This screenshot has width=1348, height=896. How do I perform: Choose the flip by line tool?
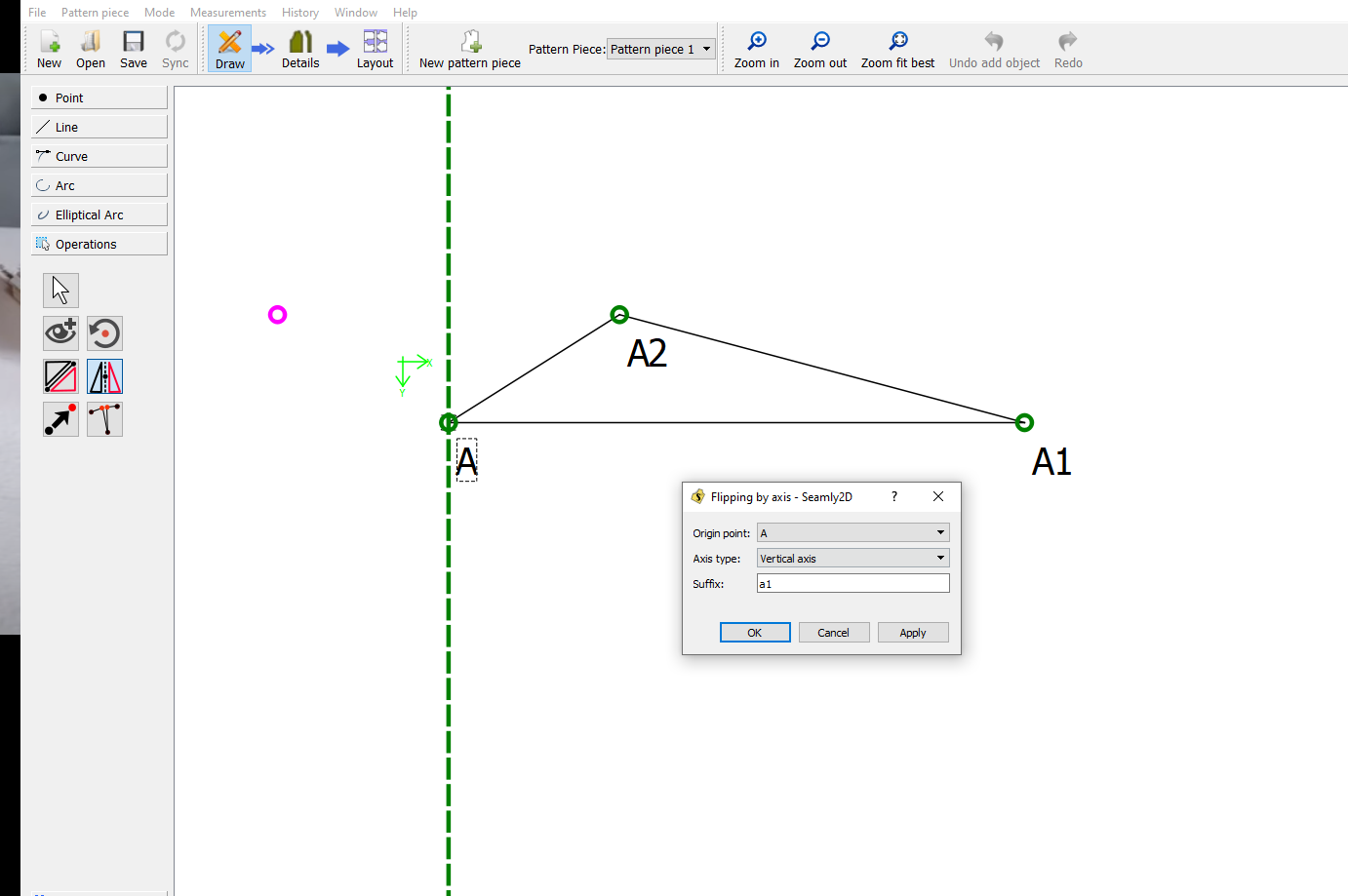click(60, 376)
